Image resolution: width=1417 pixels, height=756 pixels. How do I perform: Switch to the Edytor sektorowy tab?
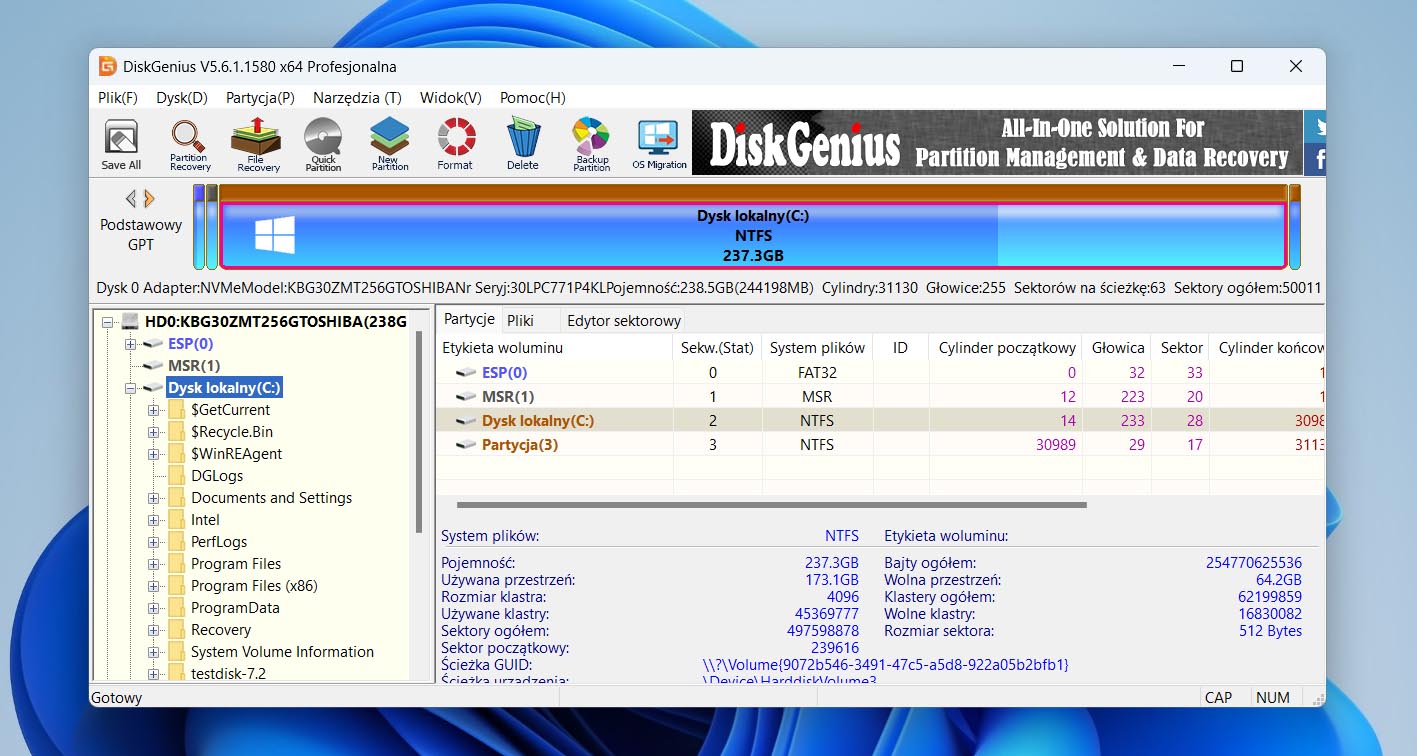pyautogui.click(x=624, y=321)
